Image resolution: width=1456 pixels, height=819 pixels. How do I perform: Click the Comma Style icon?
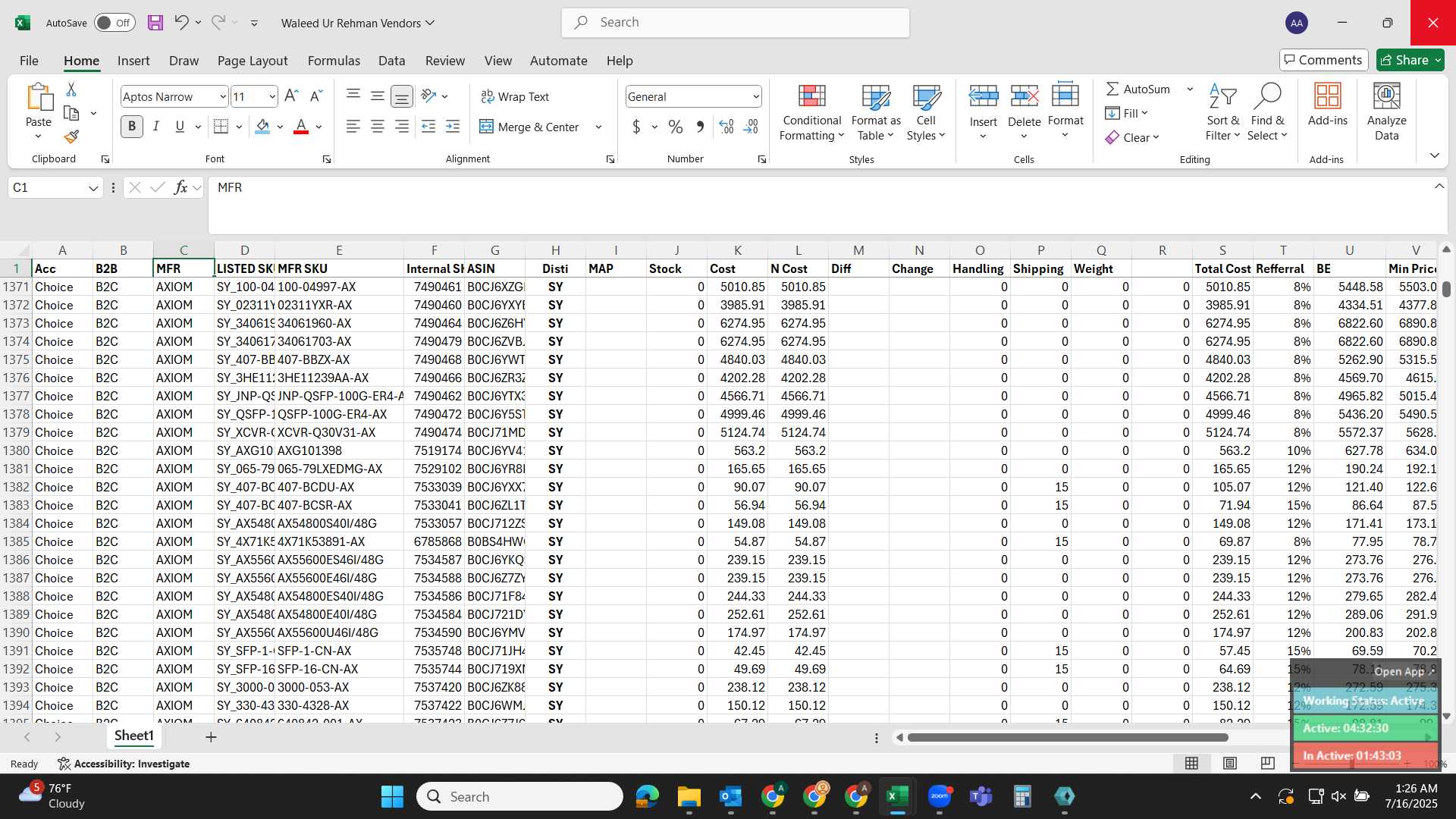(700, 127)
